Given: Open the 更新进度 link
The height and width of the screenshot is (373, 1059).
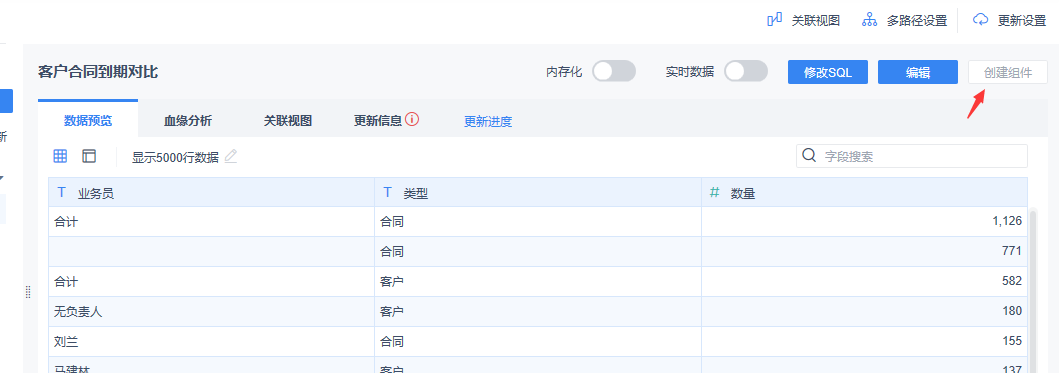Looking at the screenshot, I should tap(488, 122).
